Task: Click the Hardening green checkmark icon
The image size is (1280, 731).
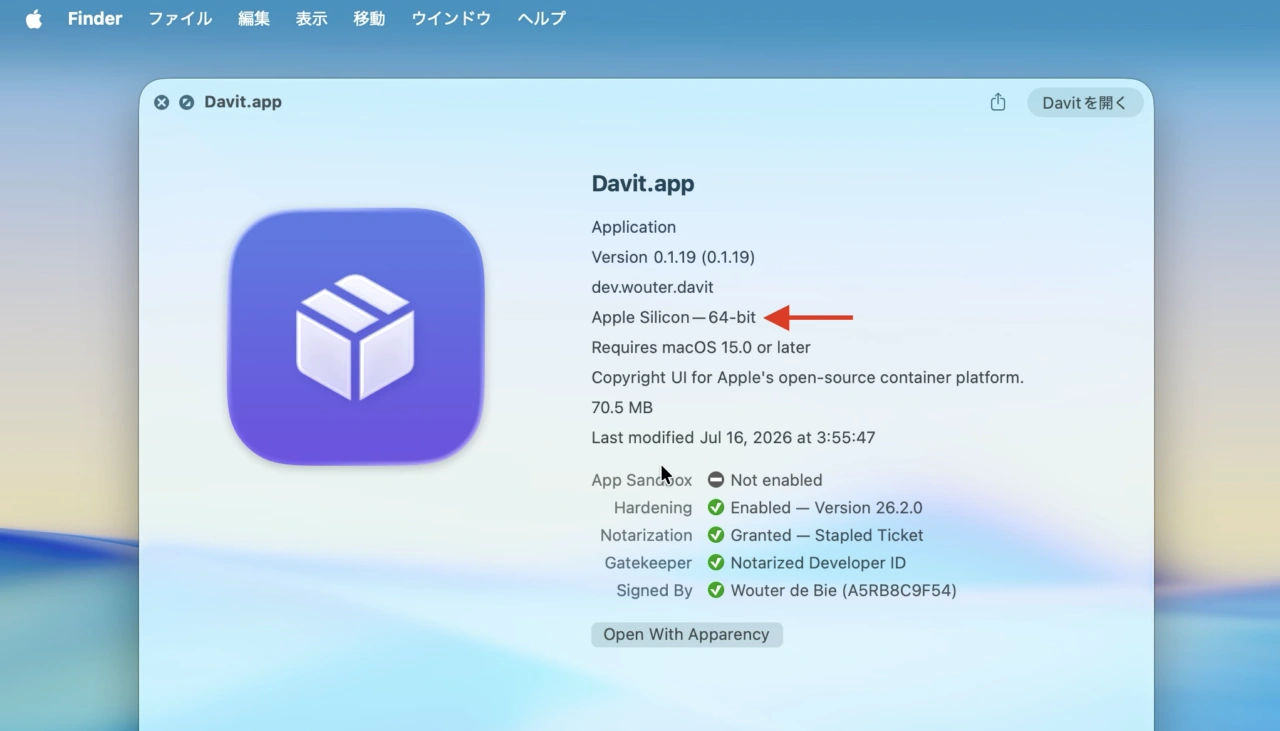Action: pos(716,507)
